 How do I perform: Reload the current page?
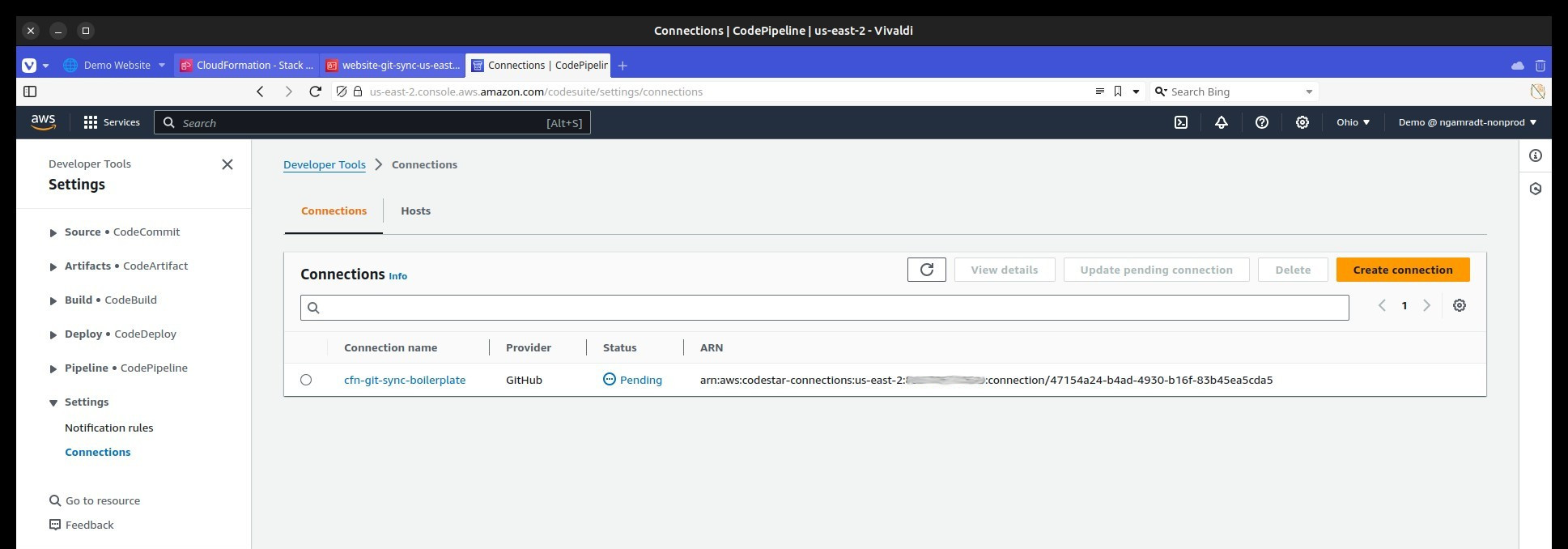[x=316, y=91]
